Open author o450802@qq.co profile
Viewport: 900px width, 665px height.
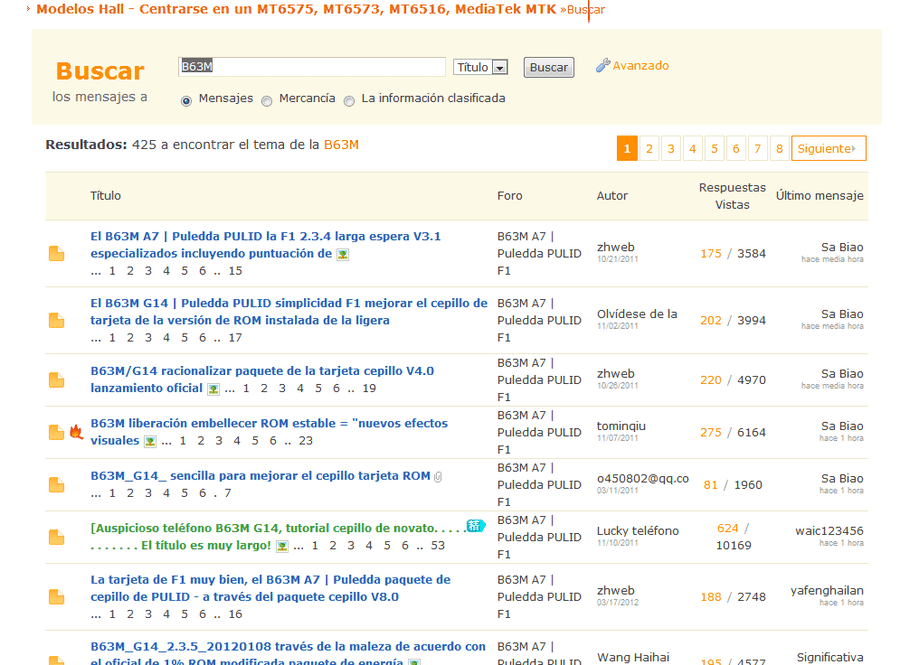(x=643, y=479)
